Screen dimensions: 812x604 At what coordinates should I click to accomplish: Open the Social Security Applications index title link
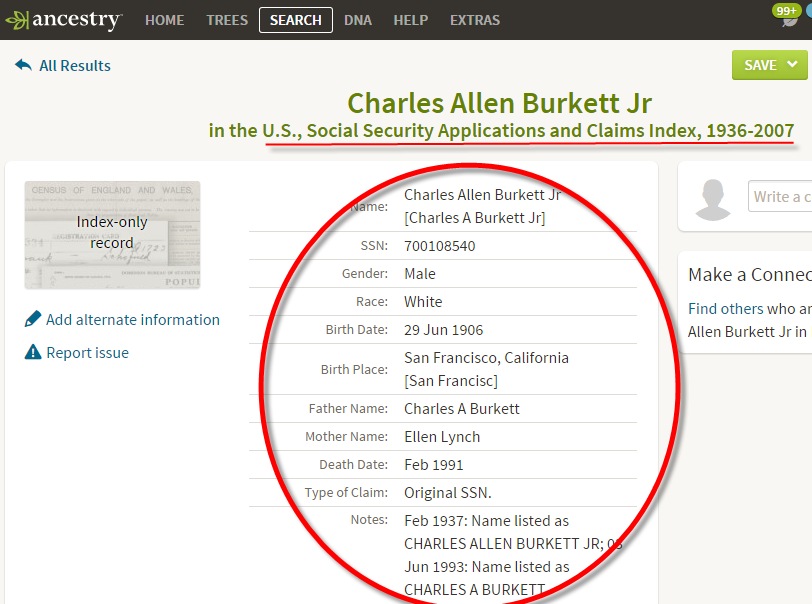click(496, 130)
